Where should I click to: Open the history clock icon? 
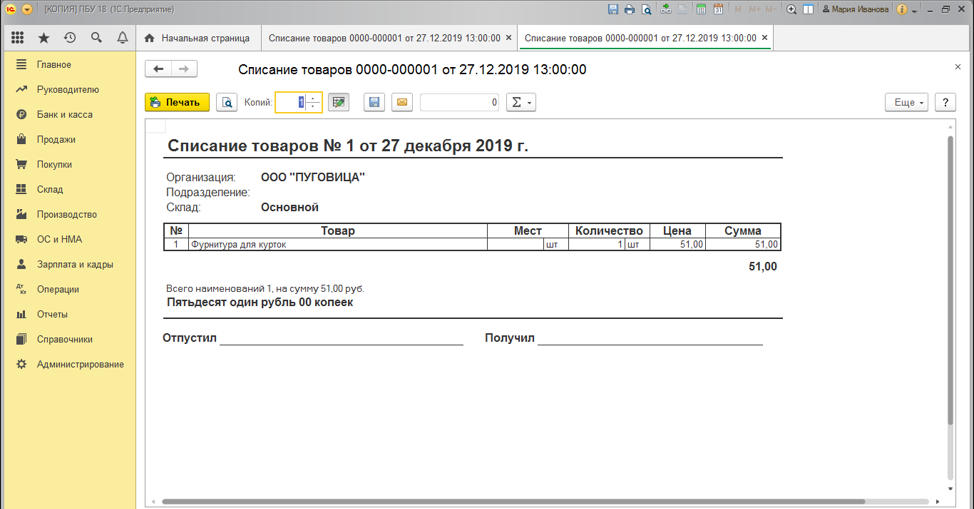[x=69, y=38]
